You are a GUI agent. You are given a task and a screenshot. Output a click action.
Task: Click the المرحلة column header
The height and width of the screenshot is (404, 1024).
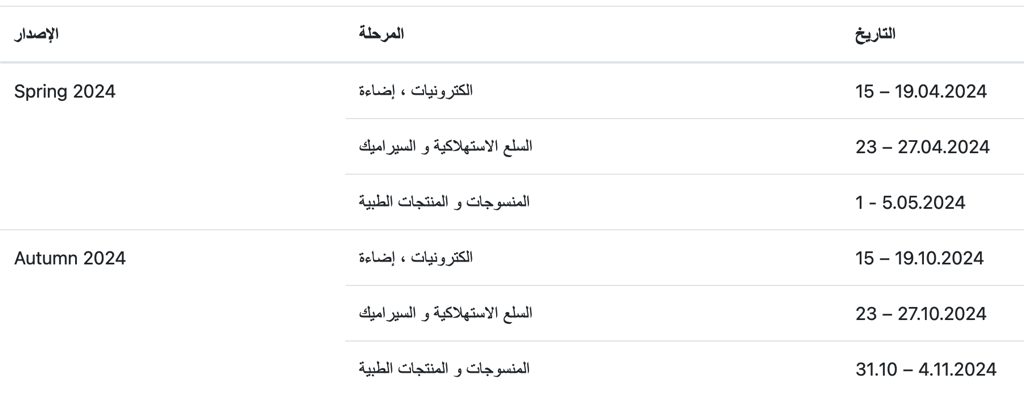pyautogui.click(x=381, y=34)
